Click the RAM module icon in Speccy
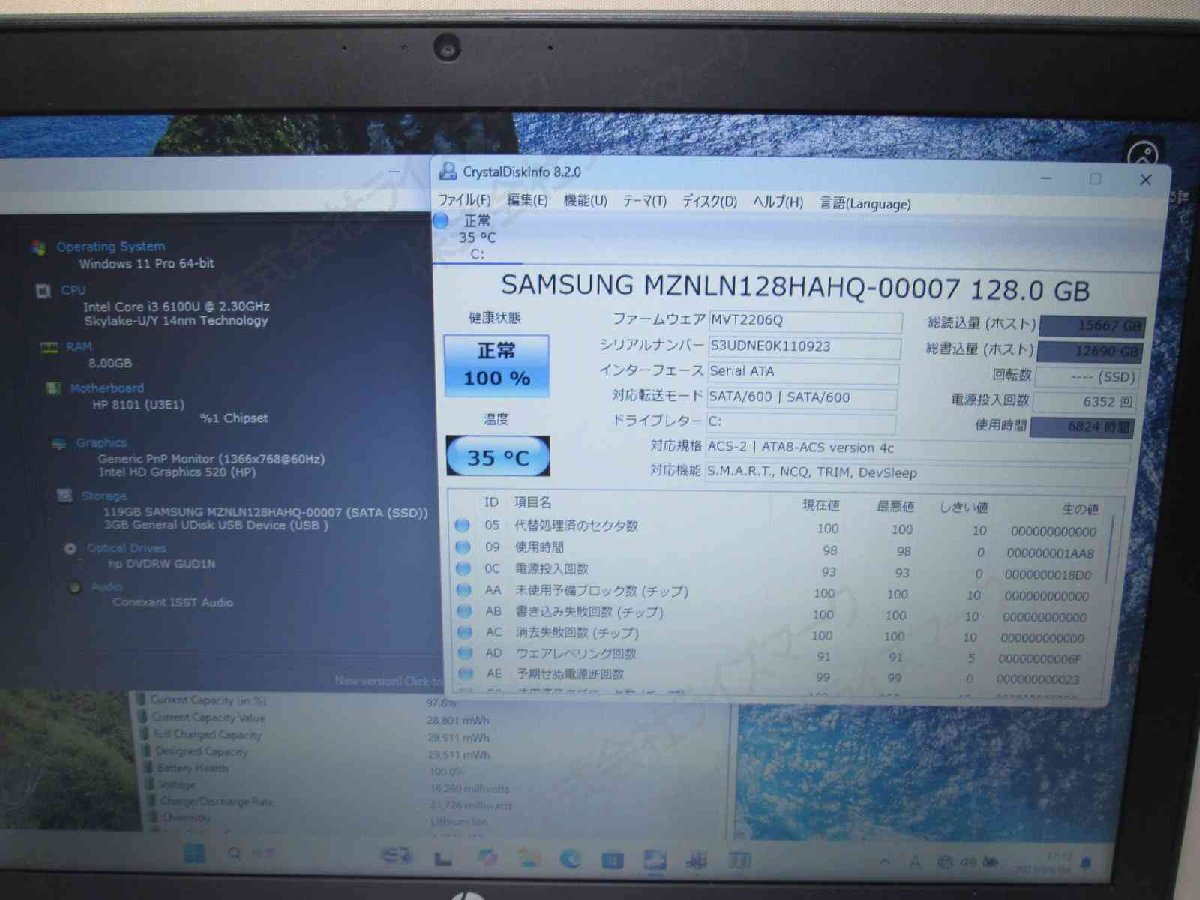Image resolution: width=1200 pixels, height=900 pixels. coord(48,347)
